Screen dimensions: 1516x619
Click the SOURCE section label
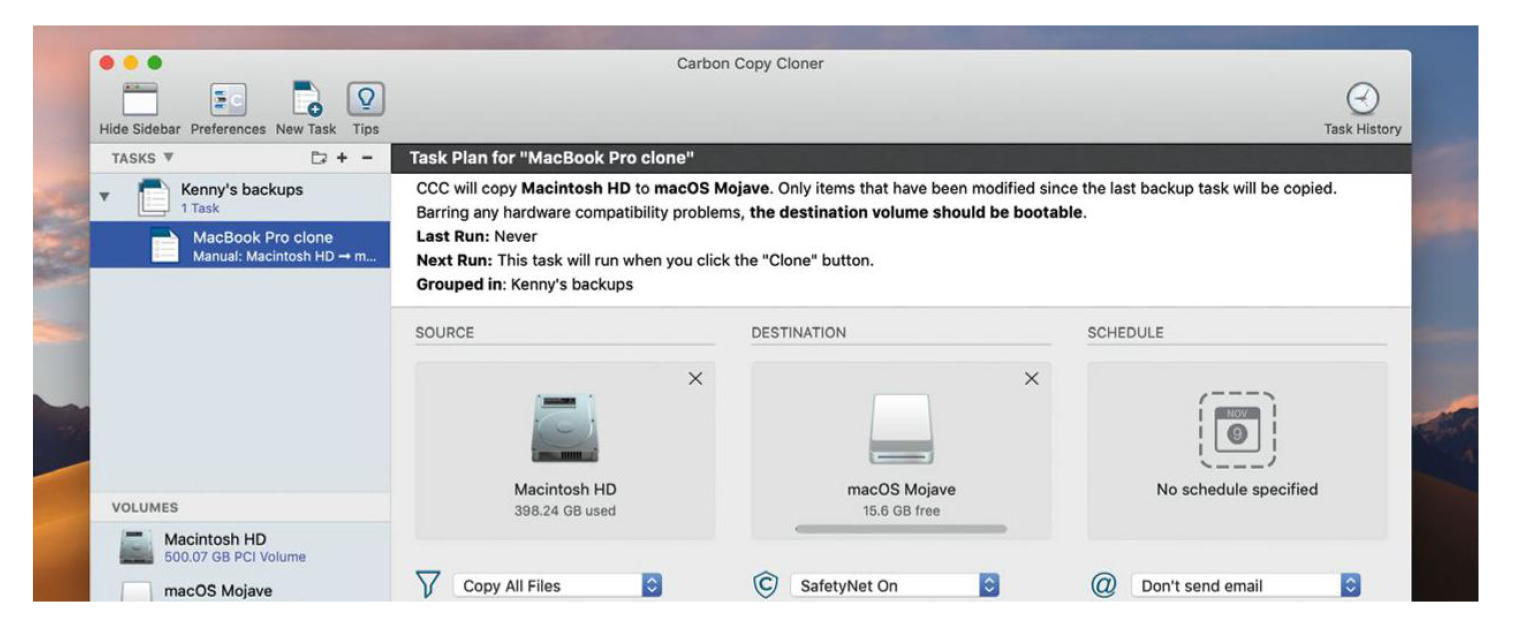[x=444, y=333]
